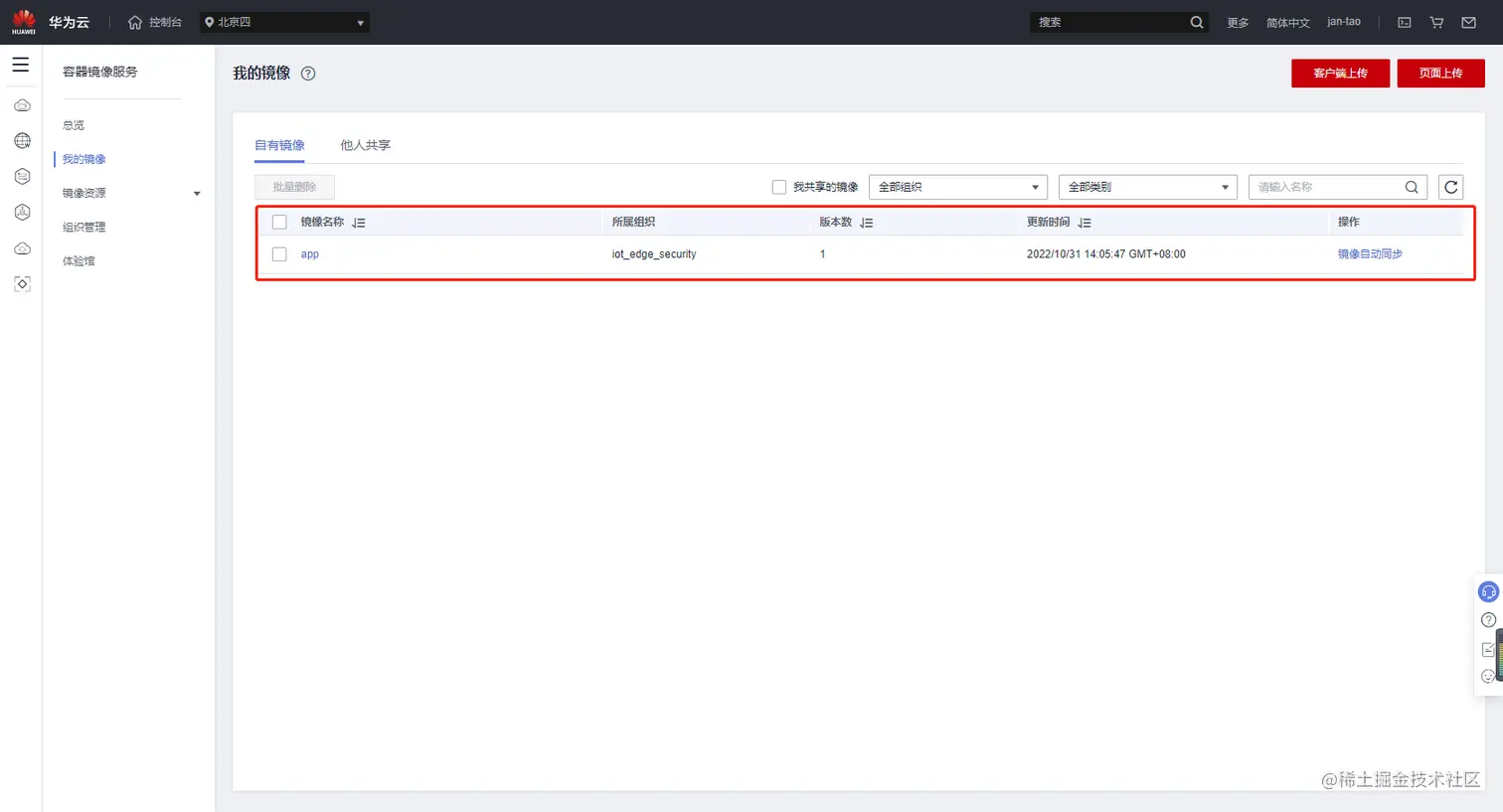Expand 镜像资源 sidebar arrow
Viewport: 1503px width, 812px height.
pos(197,194)
